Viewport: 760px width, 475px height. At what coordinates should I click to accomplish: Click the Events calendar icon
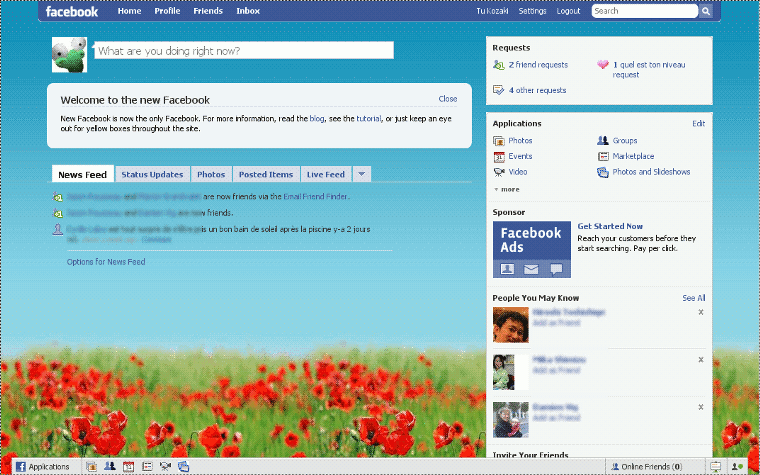click(x=499, y=157)
